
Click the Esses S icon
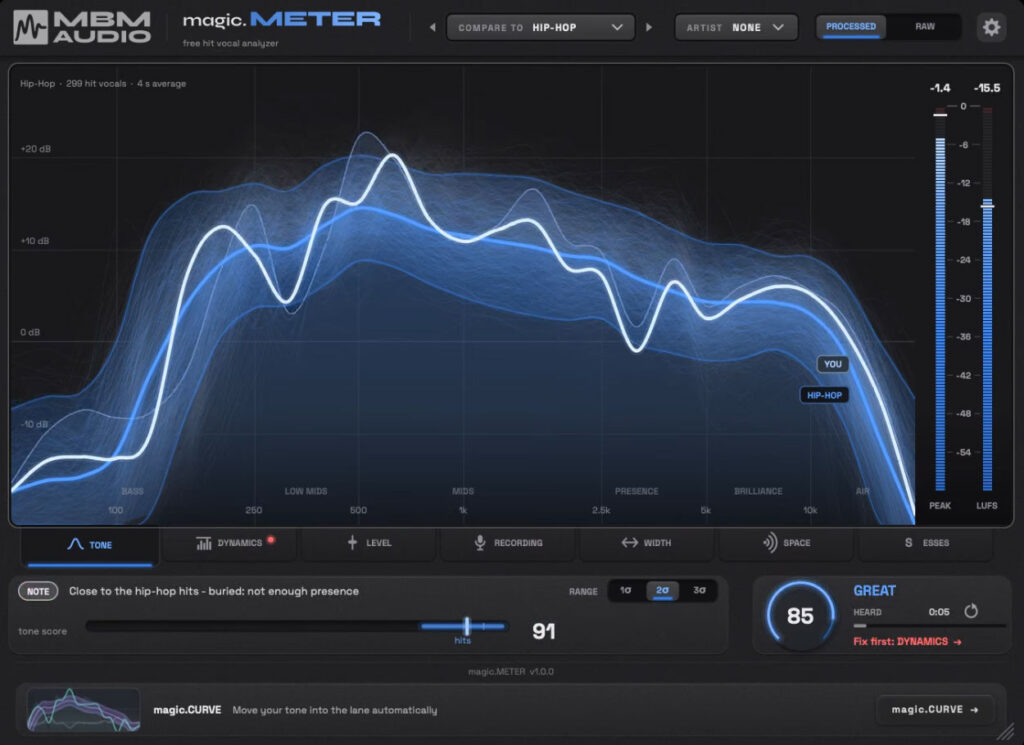point(908,543)
